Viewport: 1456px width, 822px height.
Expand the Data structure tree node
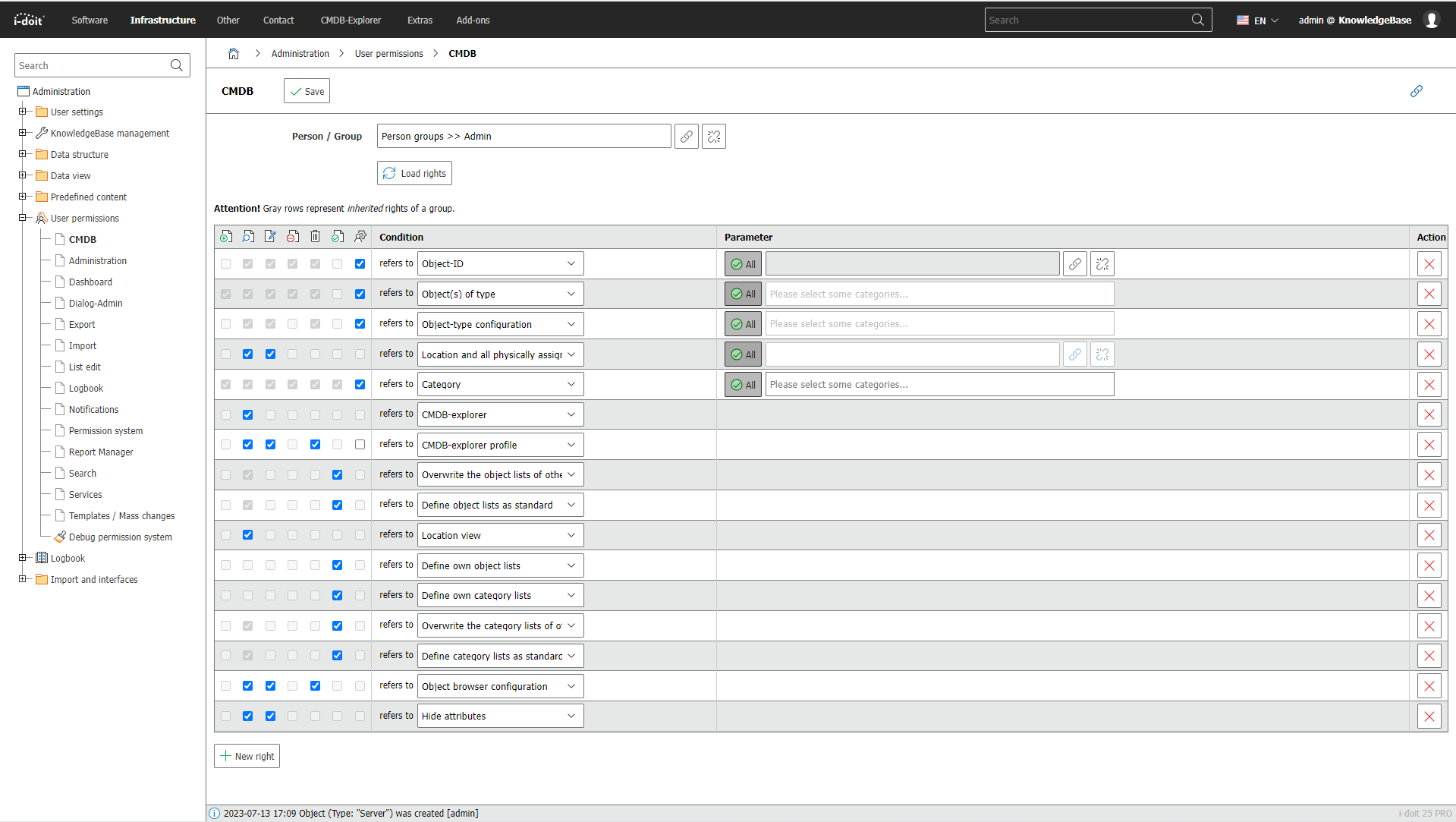(23, 154)
